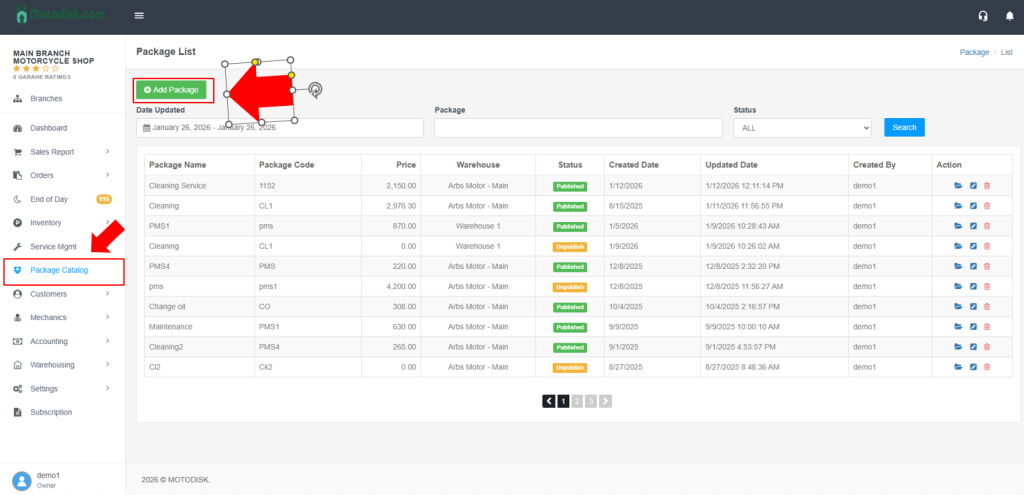The height and width of the screenshot is (495, 1024).
Task: Open folder icon for Change oil package
Action: pos(958,307)
